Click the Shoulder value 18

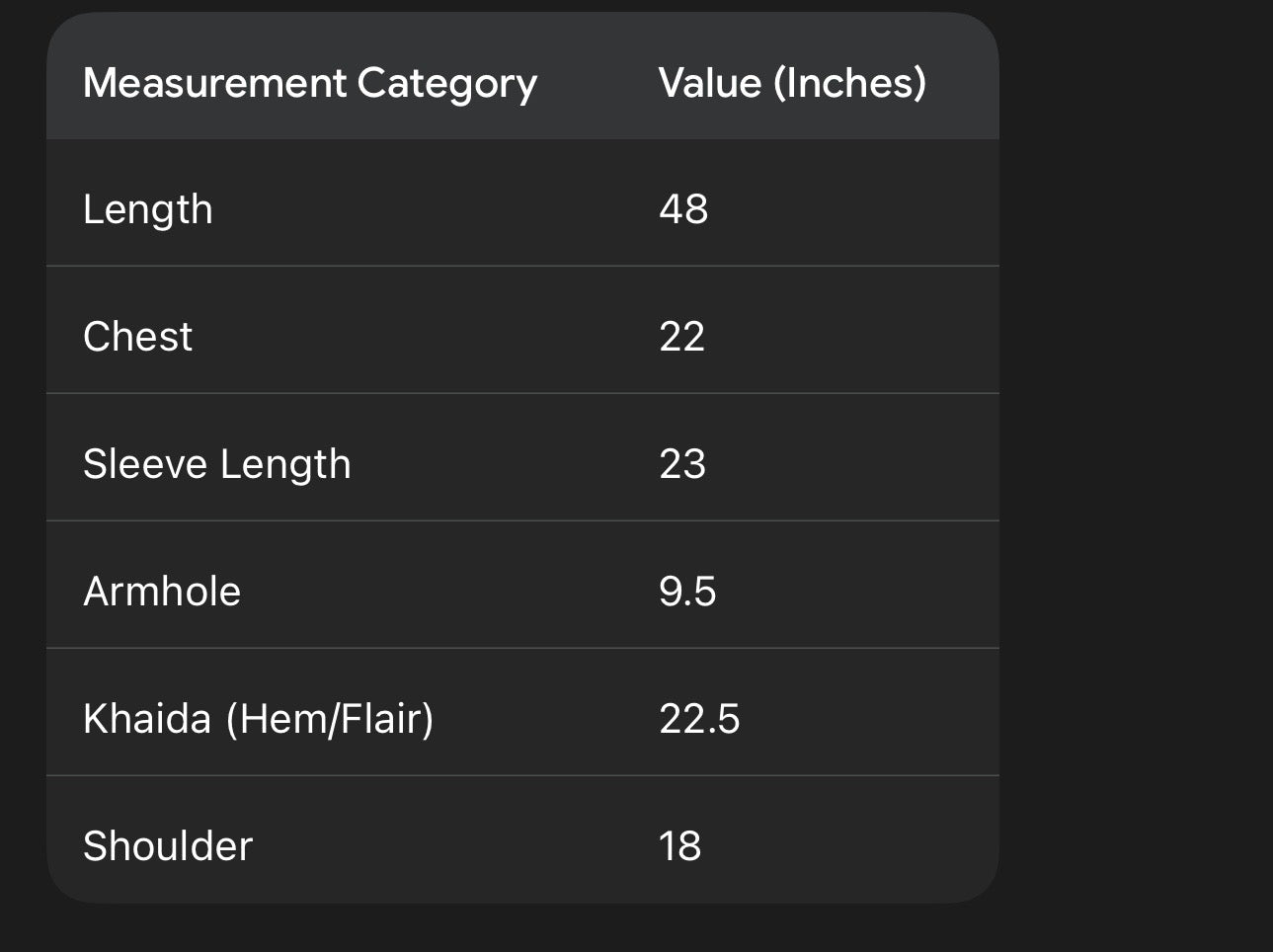[x=680, y=846]
